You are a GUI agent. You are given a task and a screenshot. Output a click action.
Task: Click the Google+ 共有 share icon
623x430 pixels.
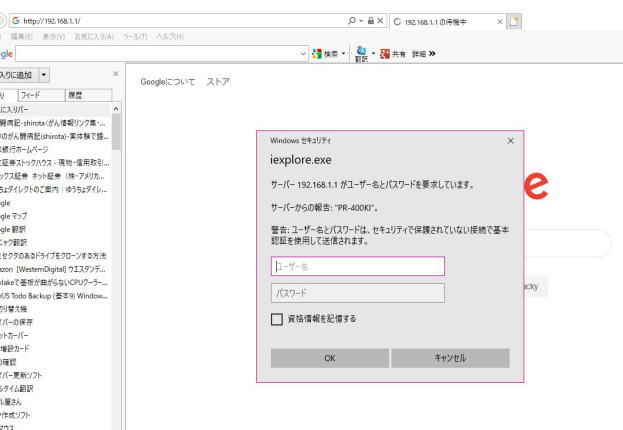[x=393, y=54]
